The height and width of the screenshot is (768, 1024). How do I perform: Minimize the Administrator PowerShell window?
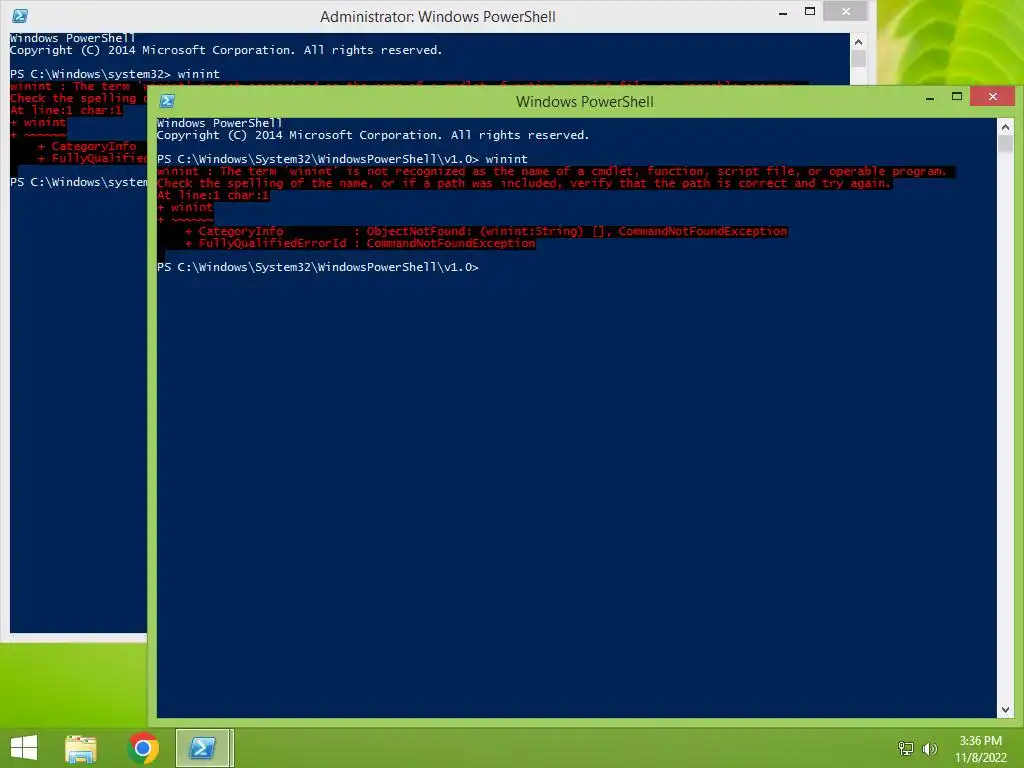783,12
